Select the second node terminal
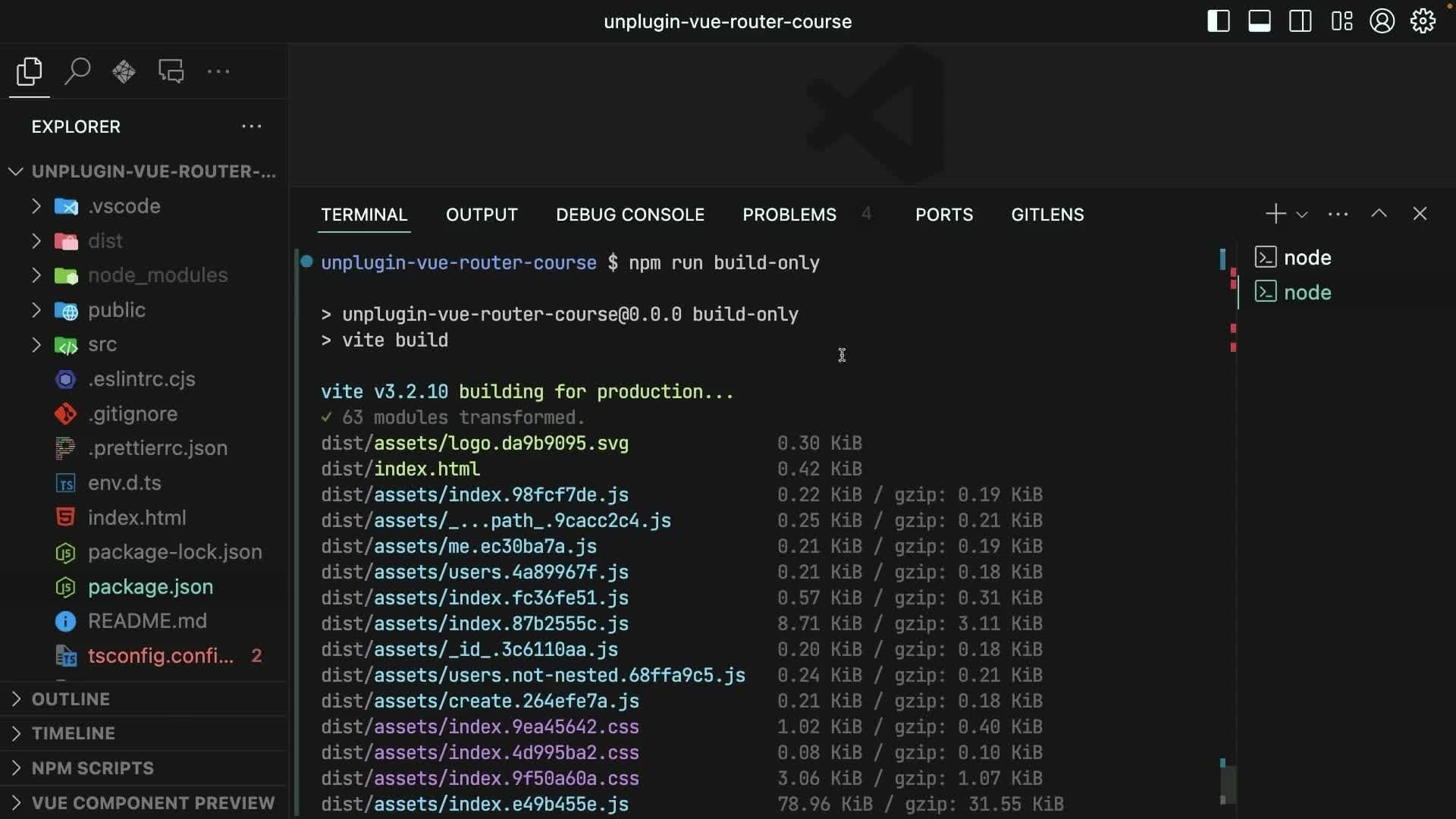Viewport: 1456px width, 819px height. (1307, 292)
